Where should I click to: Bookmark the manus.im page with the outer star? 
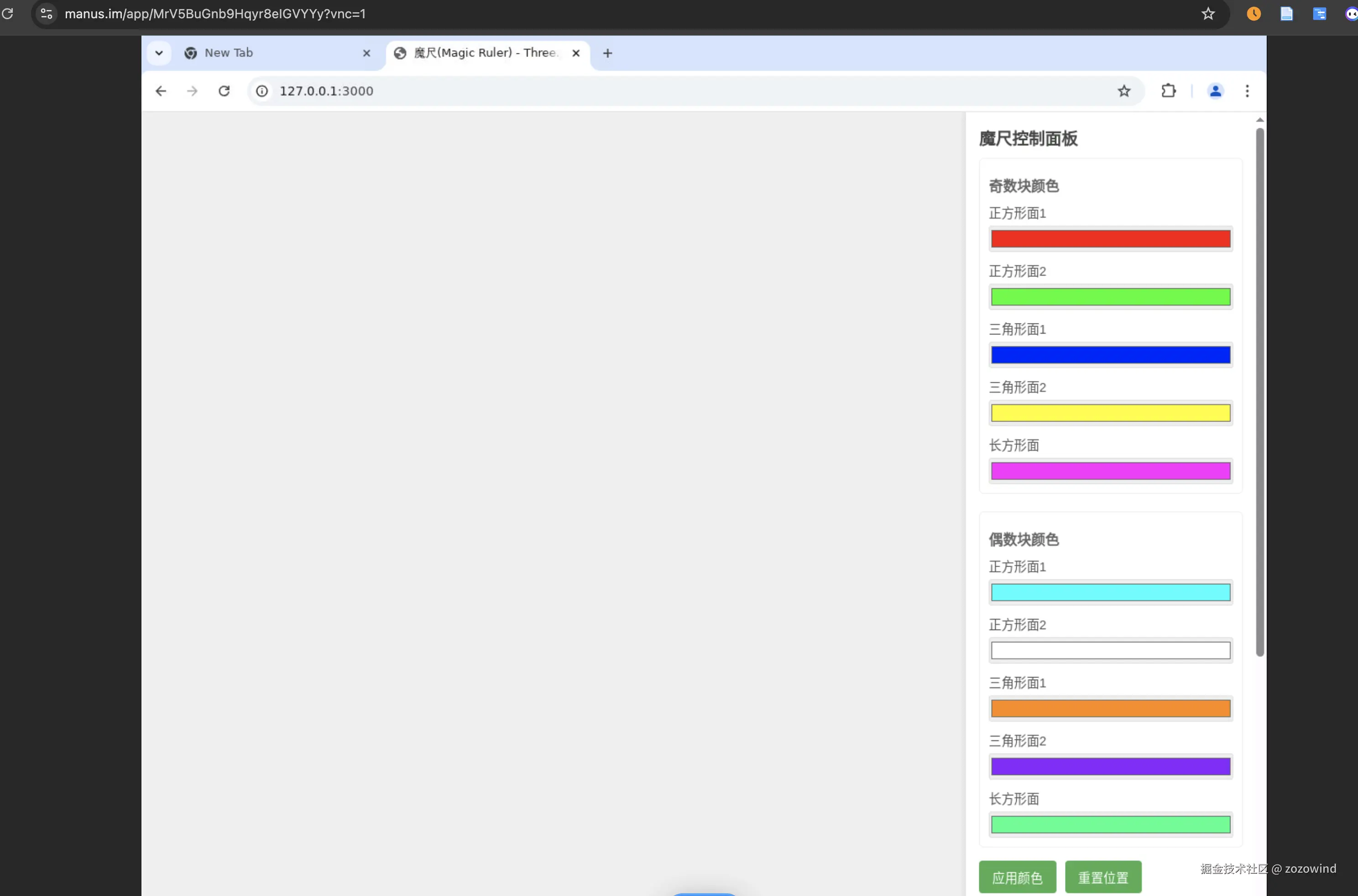(1207, 14)
